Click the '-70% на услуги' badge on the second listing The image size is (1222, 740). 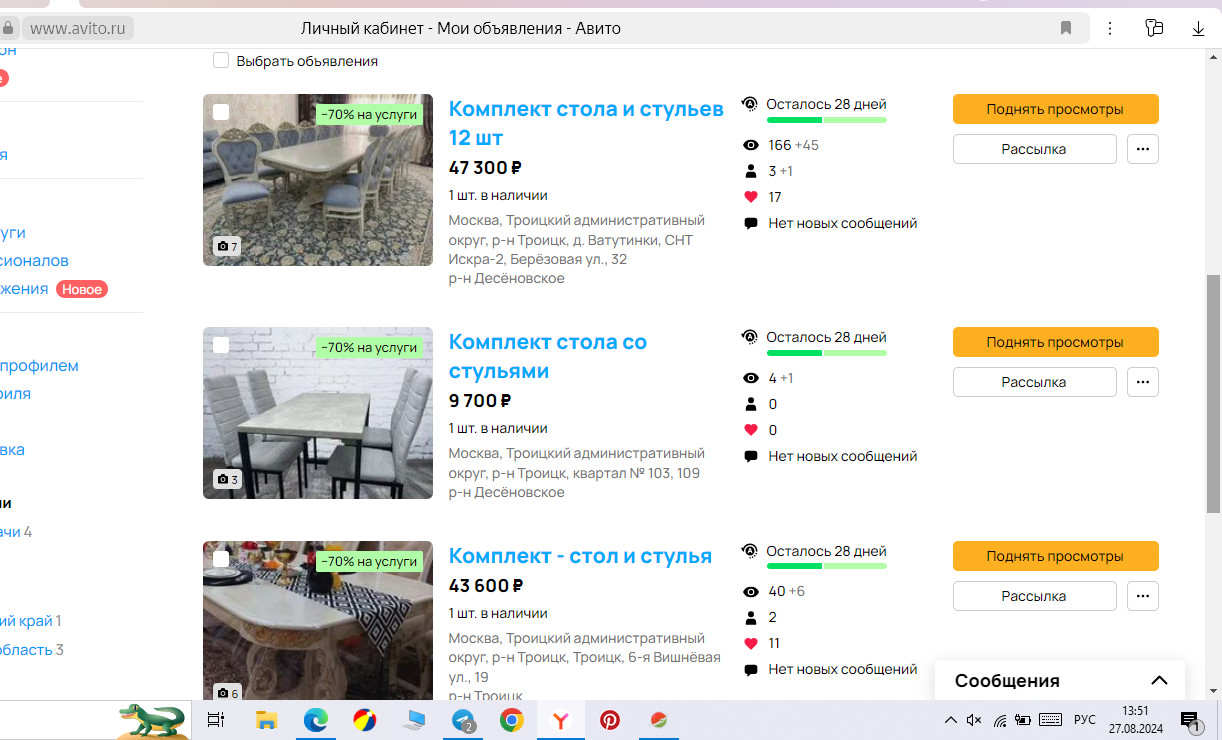(369, 347)
